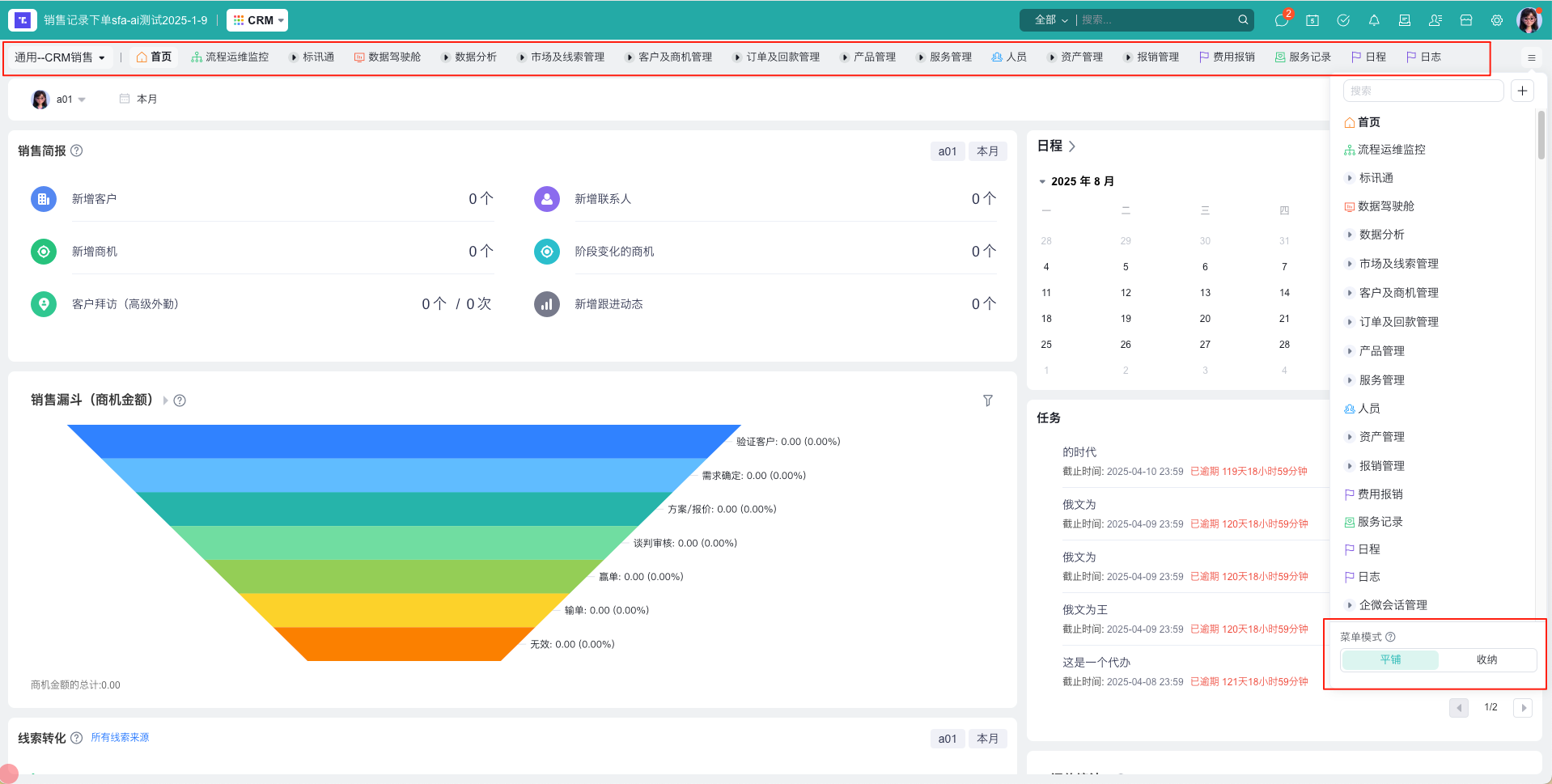Open 数据驾驶舱 from the navigation bar

tap(388, 57)
